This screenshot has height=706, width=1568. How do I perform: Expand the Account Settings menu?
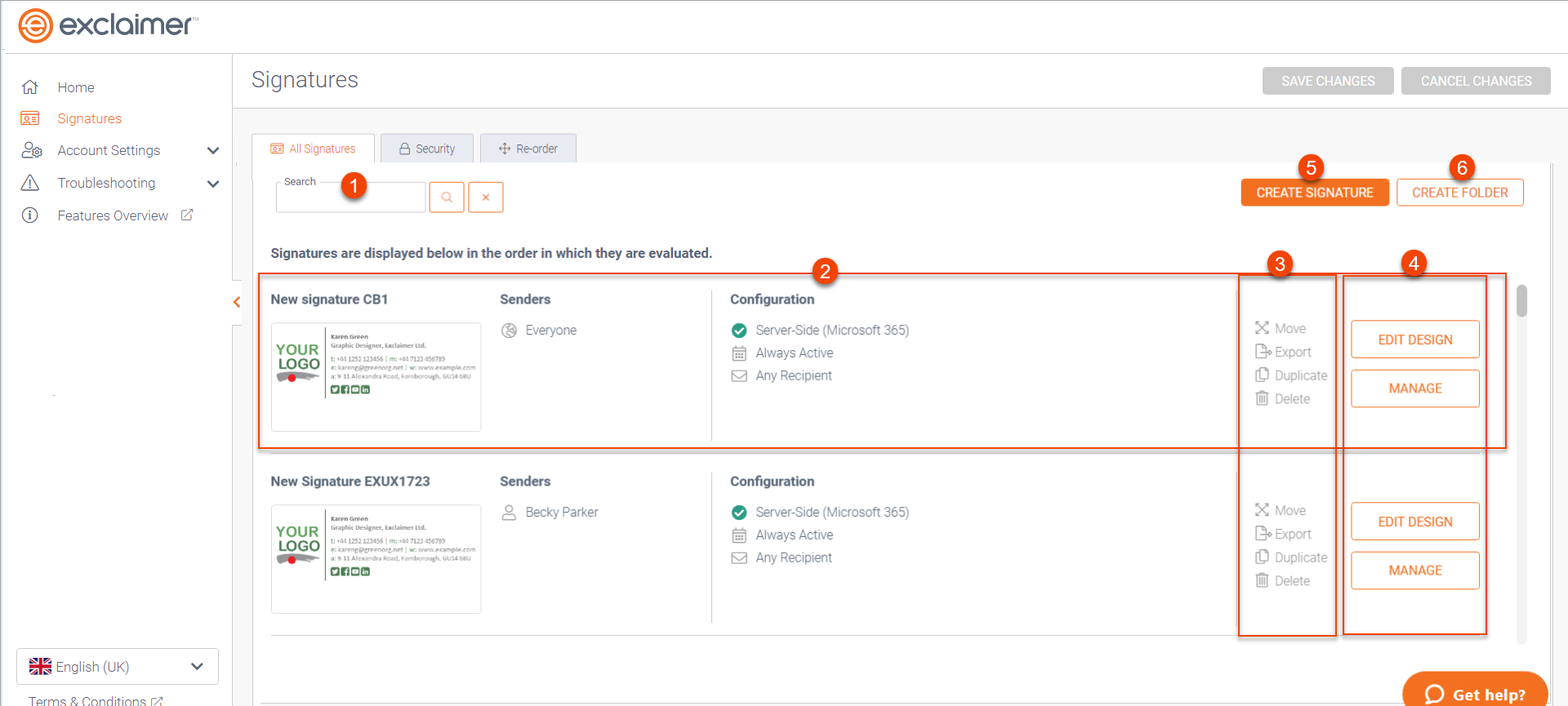coord(213,151)
